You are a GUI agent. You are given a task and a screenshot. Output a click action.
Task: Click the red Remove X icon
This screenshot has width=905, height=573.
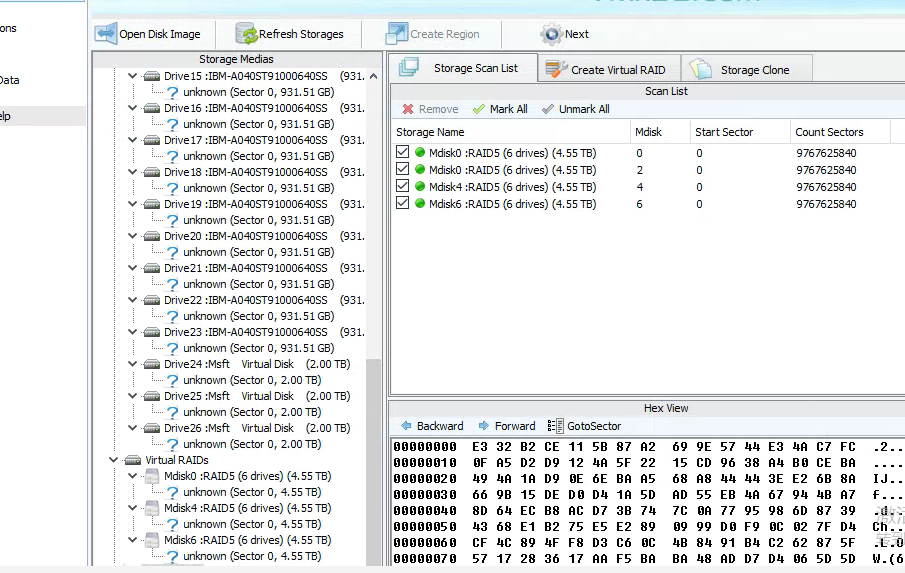pos(408,109)
